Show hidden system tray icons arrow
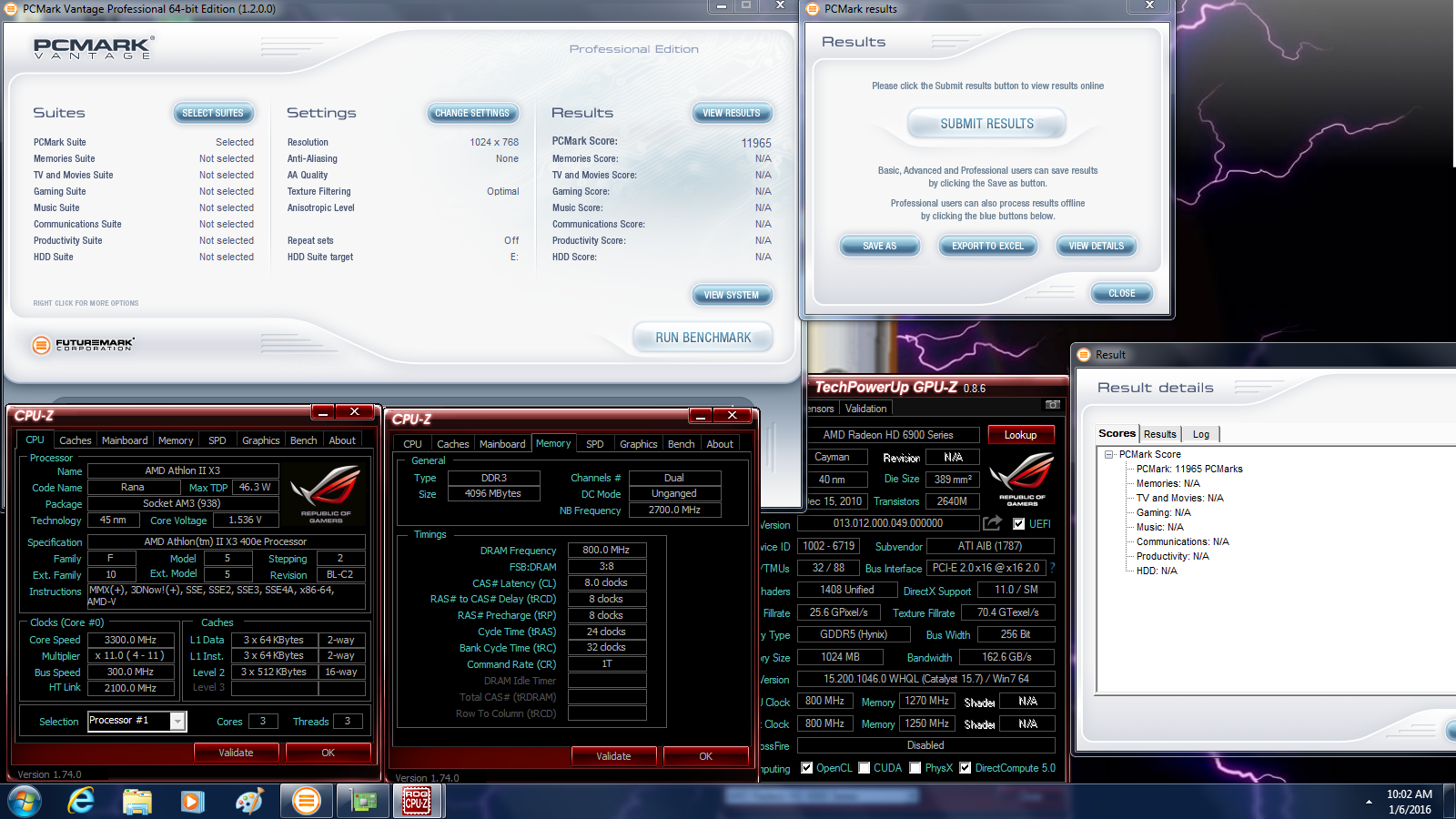Viewport: 1456px width, 819px height. tap(1369, 802)
